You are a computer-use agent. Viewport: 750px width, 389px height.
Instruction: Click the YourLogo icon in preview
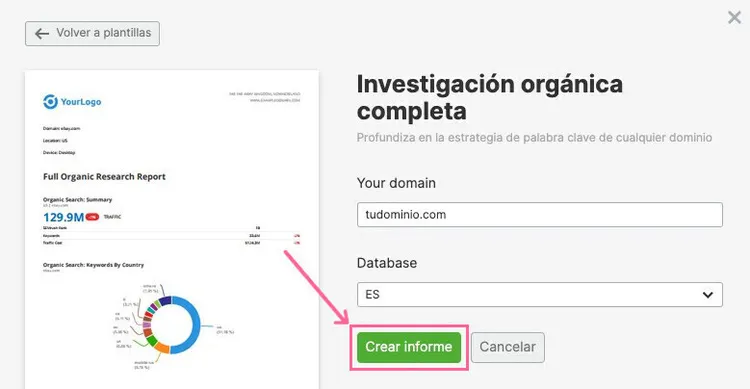[x=50, y=102]
